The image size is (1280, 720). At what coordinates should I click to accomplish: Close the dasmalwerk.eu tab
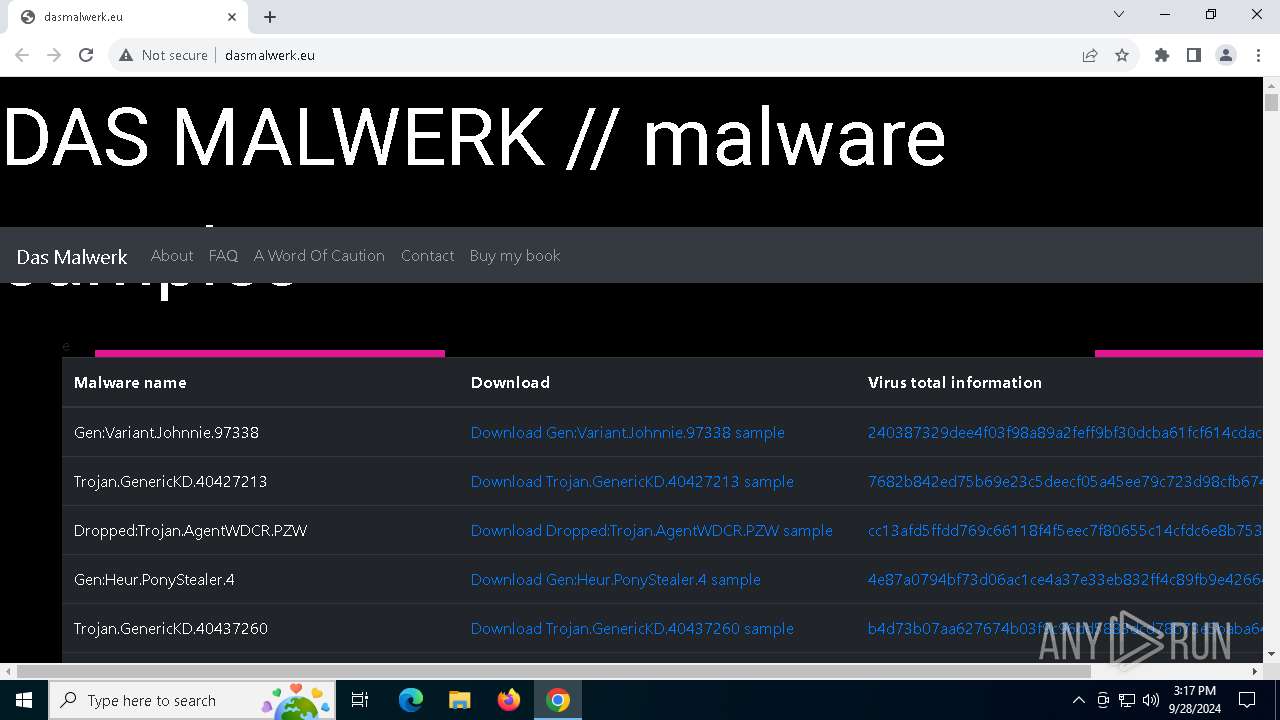click(232, 17)
